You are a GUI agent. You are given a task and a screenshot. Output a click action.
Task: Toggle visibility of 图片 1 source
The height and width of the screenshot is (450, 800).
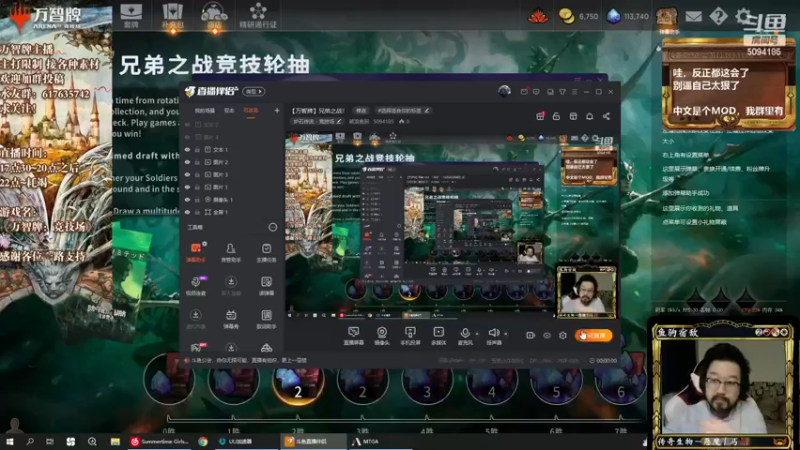[187, 187]
